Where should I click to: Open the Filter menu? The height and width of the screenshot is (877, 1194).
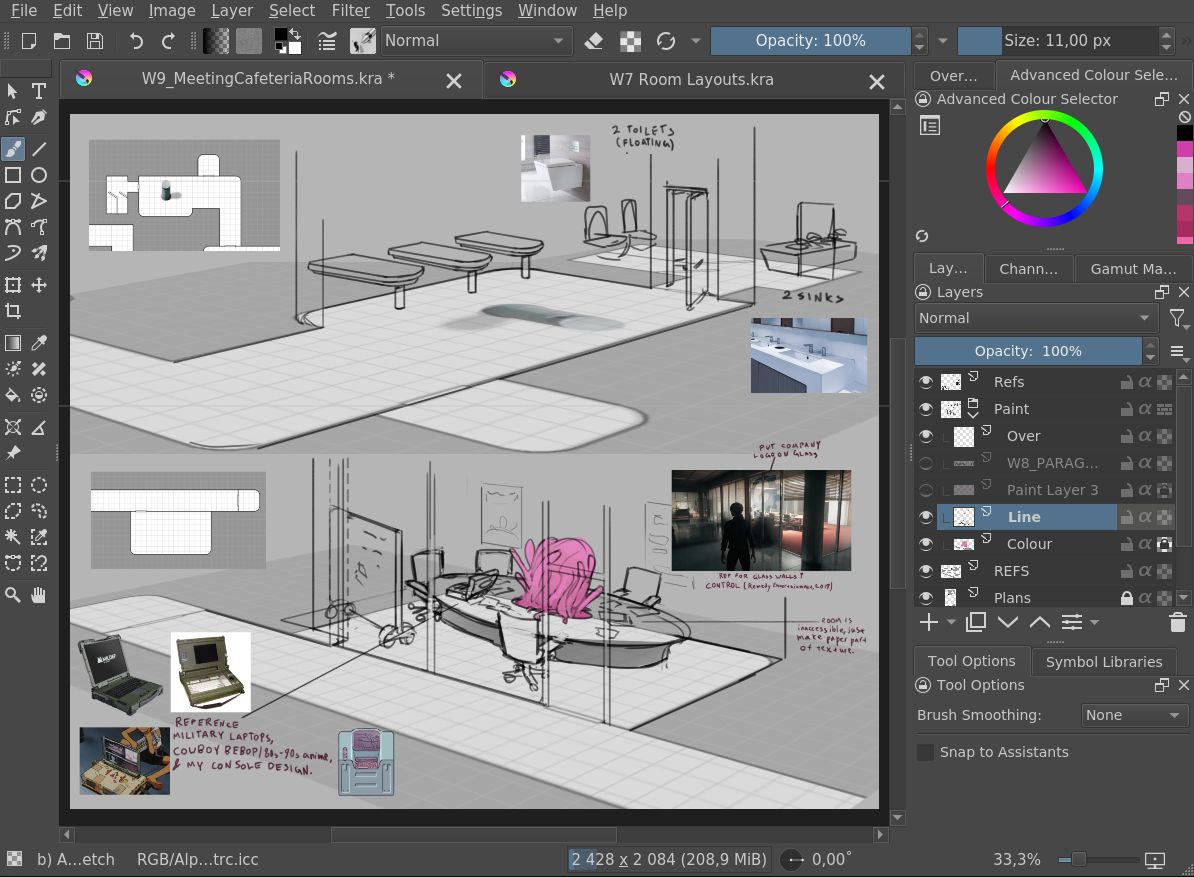(x=350, y=11)
